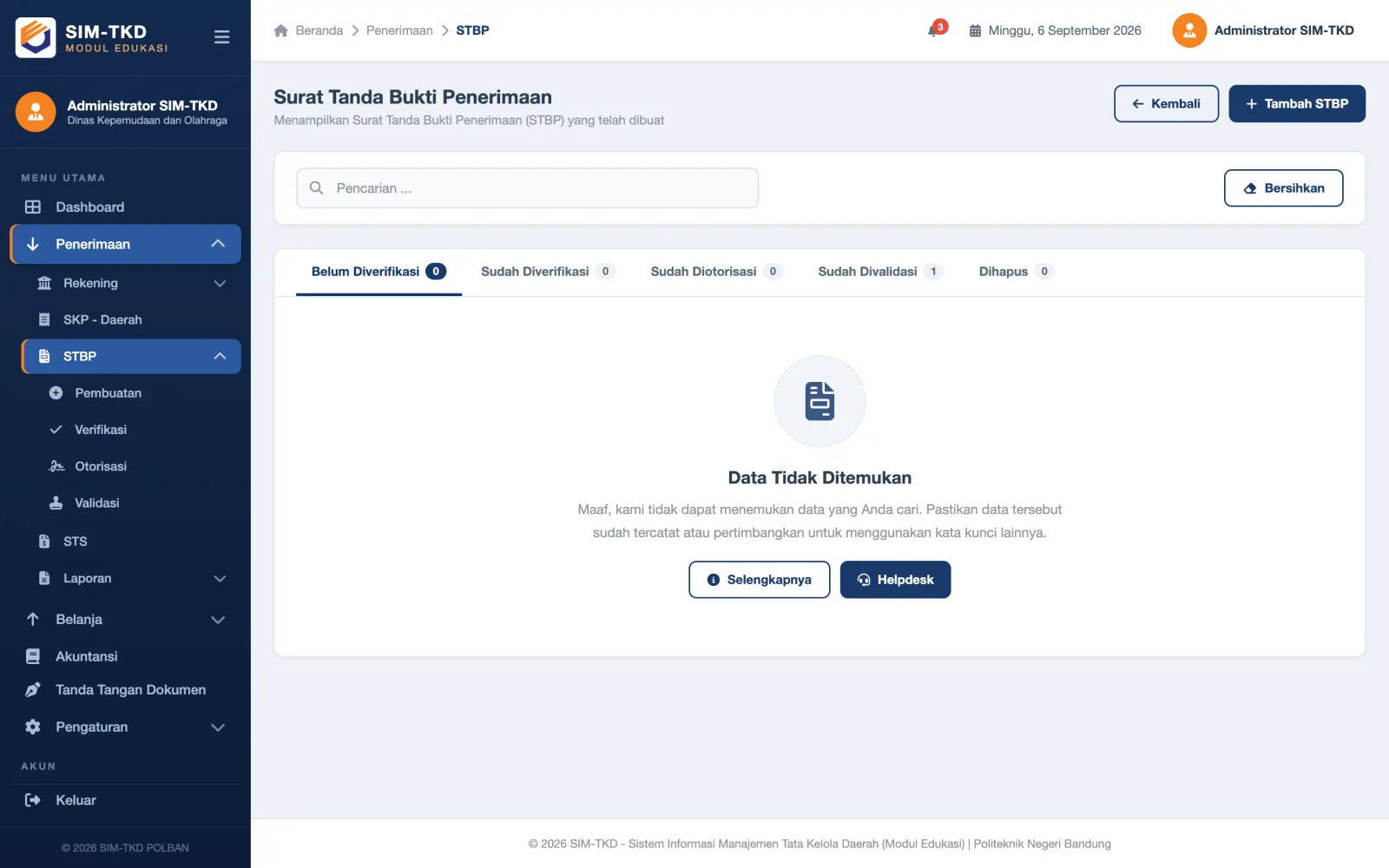The width and height of the screenshot is (1389, 868).
Task: Select the Belum Diverifikasi tab
Action: click(x=379, y=272)
